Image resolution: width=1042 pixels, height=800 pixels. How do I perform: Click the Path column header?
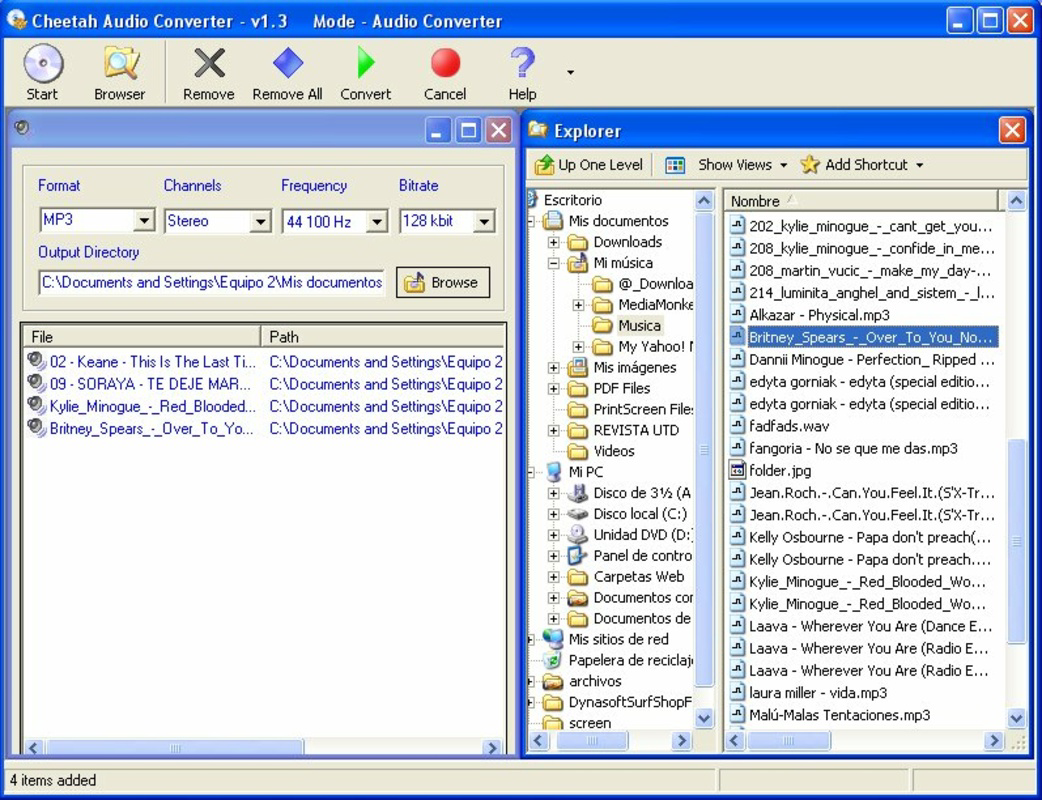[x=383, y=337]
